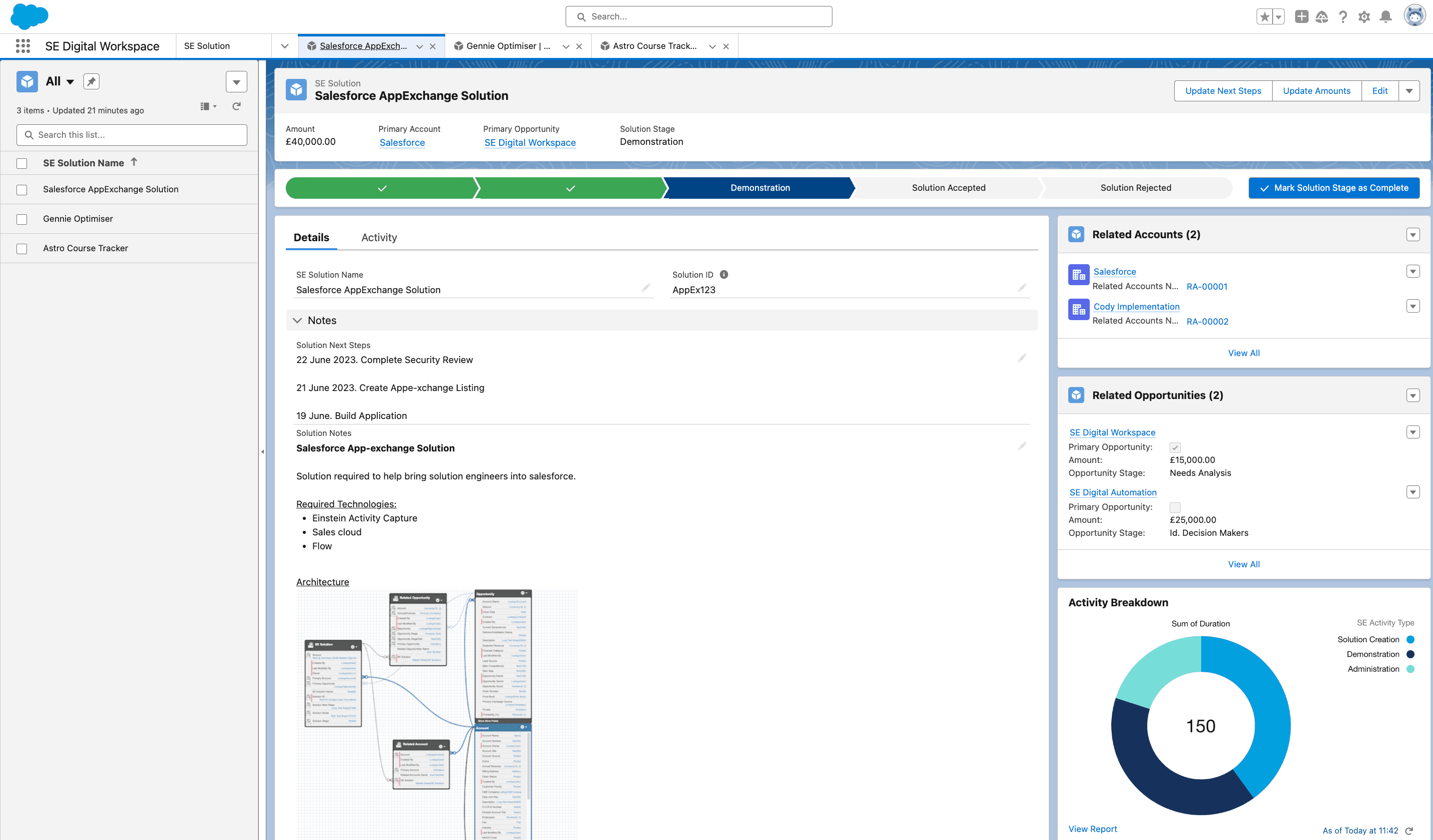This screenshot has height=840, width=1433.
Task: Click the global Search field
Action: click(x=699, y=16)
